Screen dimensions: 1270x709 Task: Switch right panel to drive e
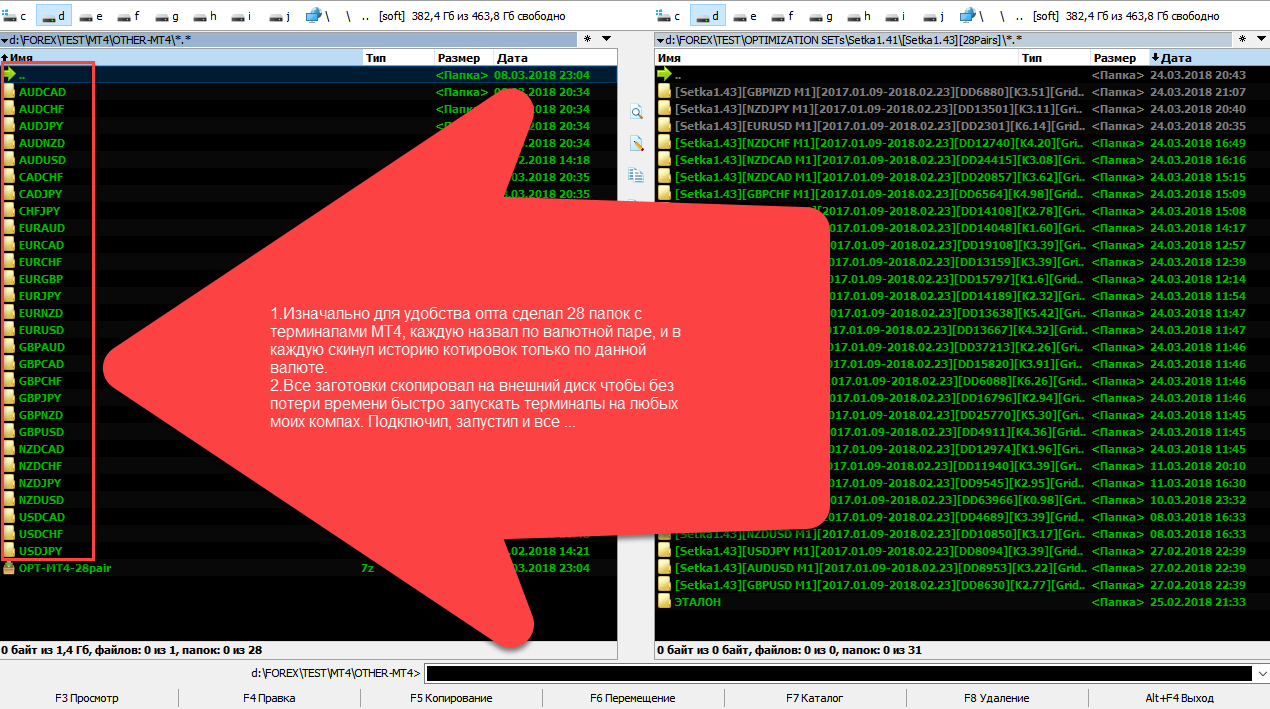click(x=746, y=15)
